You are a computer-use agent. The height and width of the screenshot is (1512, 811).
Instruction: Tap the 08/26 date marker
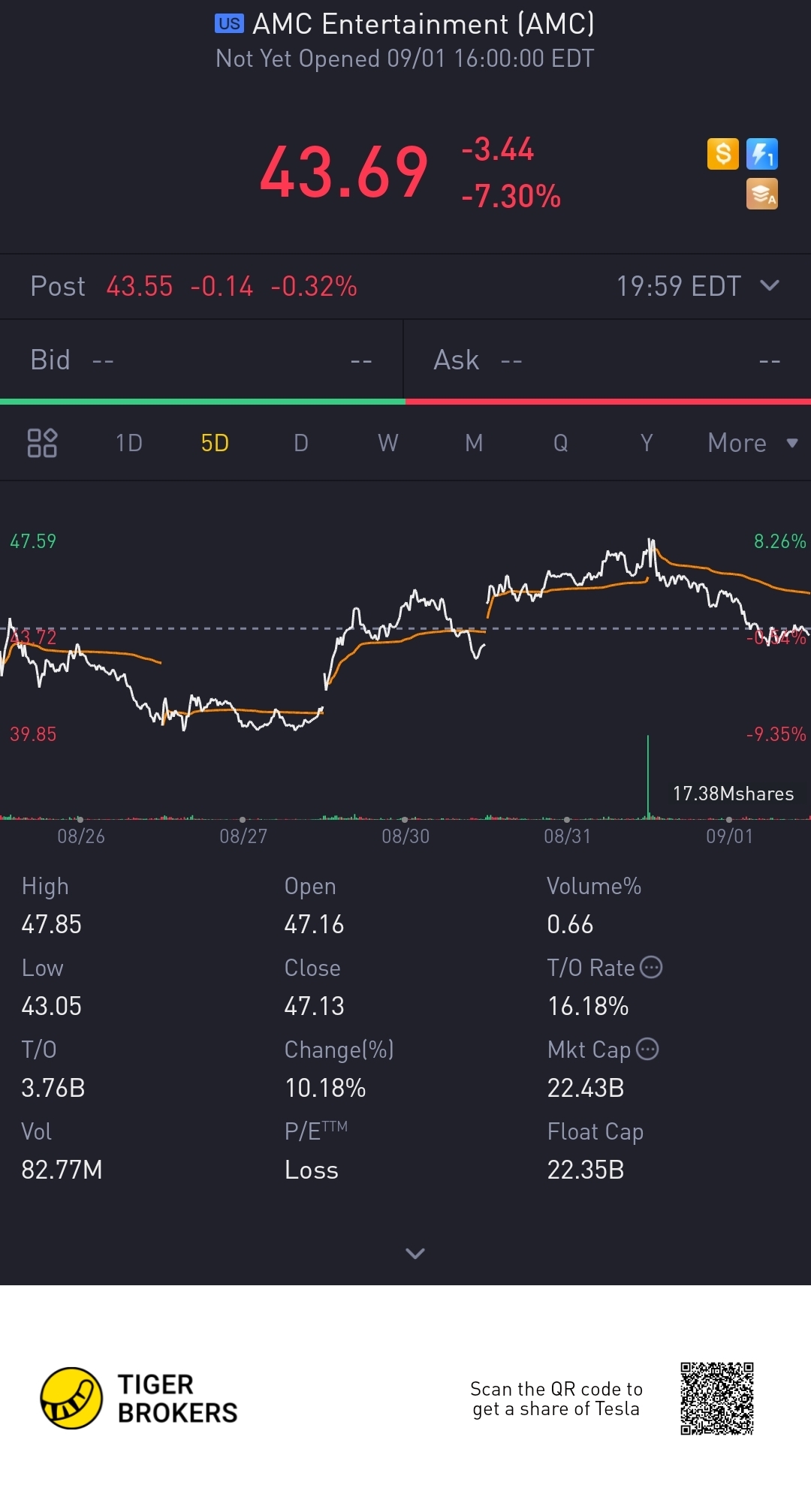coord(81,836)
